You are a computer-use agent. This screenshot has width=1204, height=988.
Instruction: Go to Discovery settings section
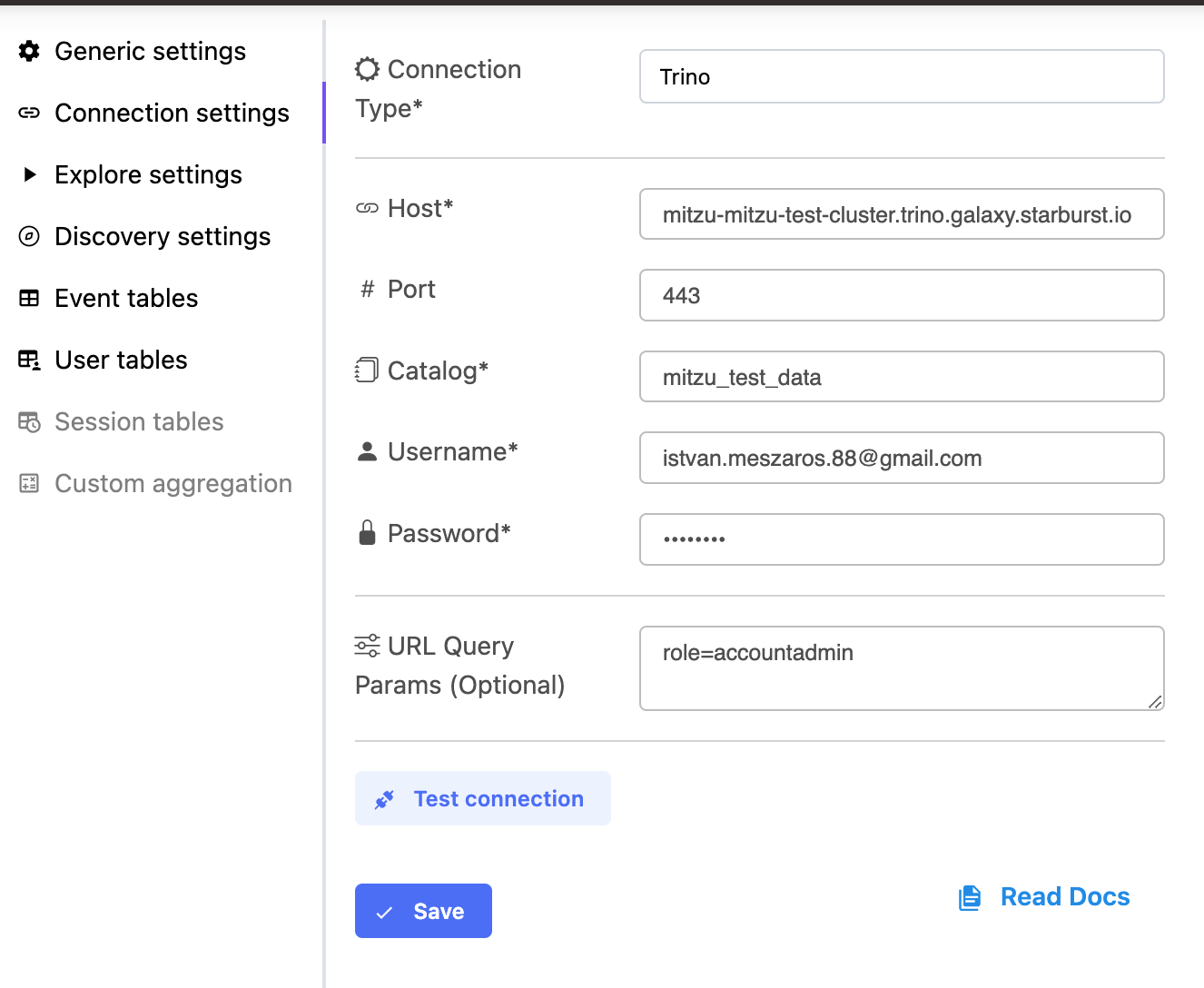163,237
